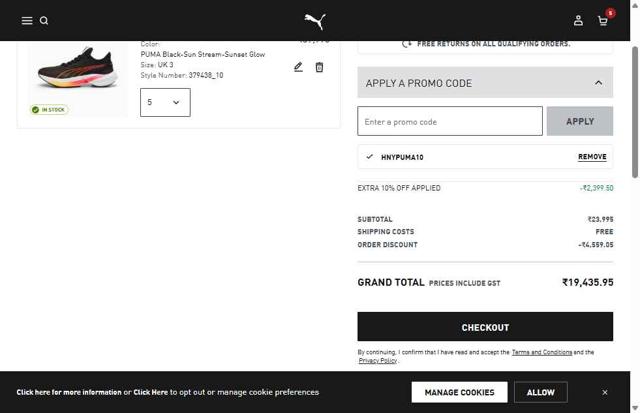The image size is (640, 413).
Task: Open the user account icon
Action: click(x=578, y=20)
